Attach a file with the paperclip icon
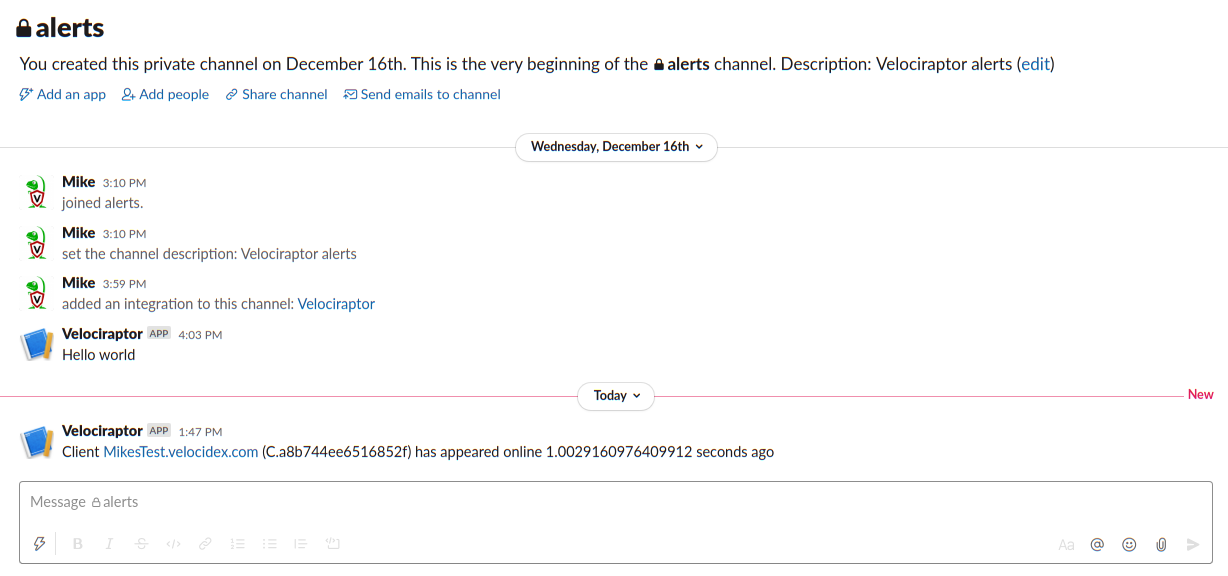Image resolution: width=1228 pixels, height=576 pixels. point(1161,545)
